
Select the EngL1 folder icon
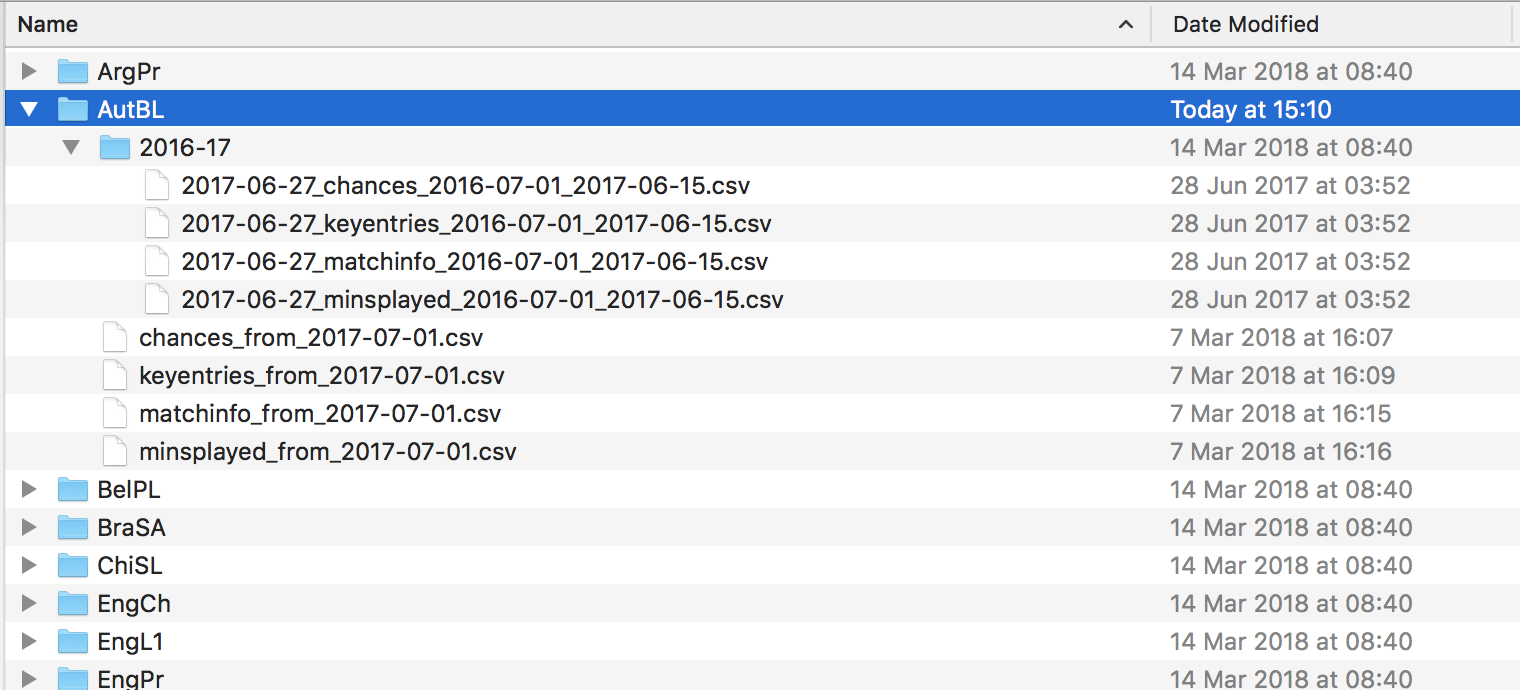click(x=73, y=641)
